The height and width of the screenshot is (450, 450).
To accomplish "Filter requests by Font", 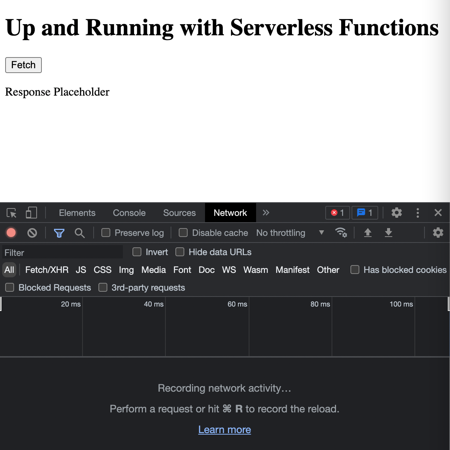I will pyautogui.click(x=182, y=270).
